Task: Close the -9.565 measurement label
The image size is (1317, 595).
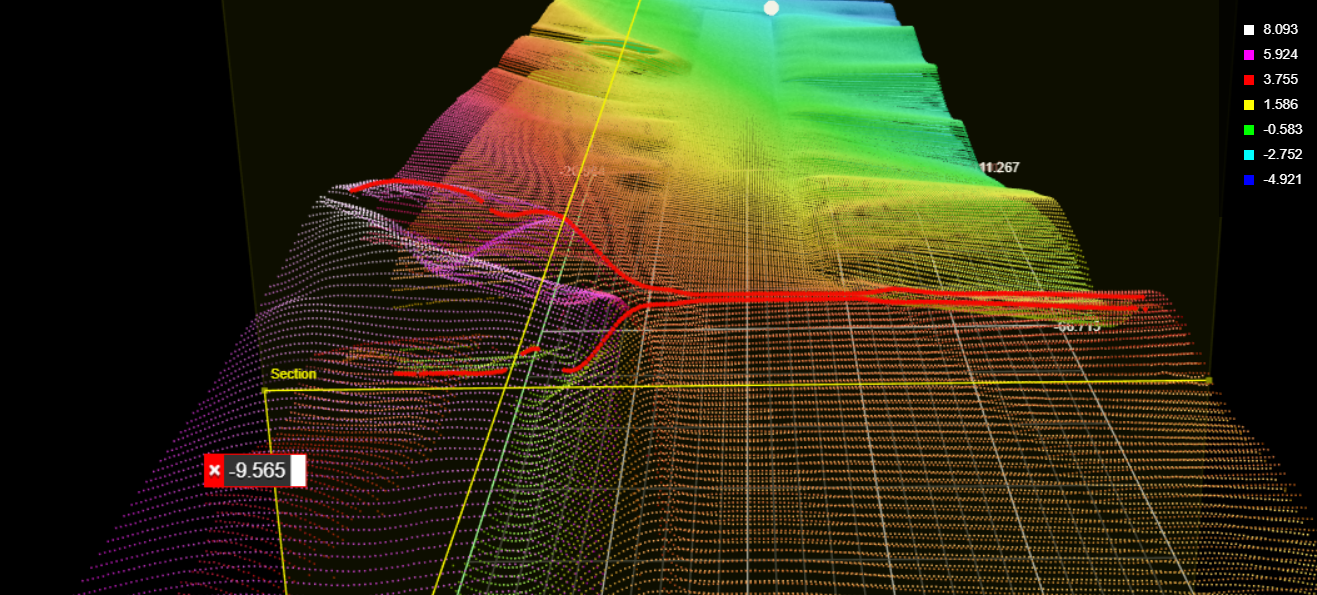Action: tap(214, 470)
